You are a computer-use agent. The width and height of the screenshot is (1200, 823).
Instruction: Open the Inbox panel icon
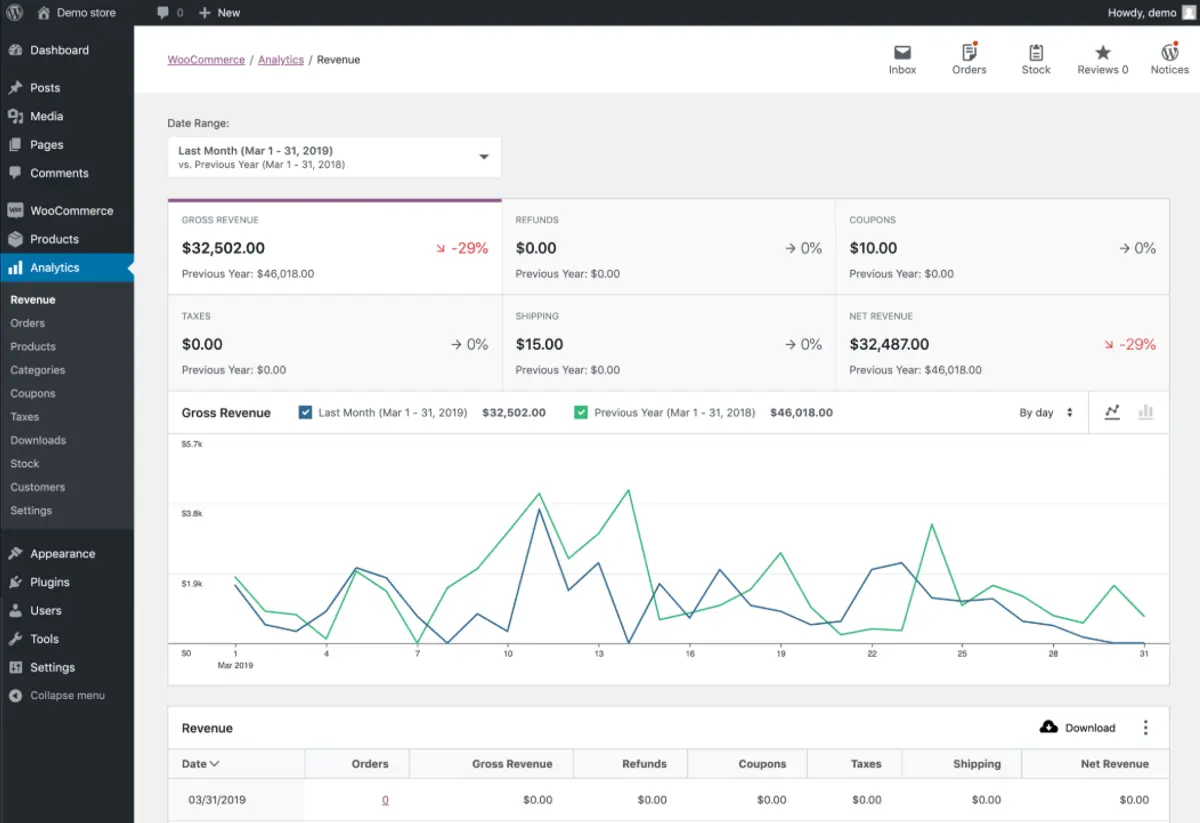tap(902, 58)
